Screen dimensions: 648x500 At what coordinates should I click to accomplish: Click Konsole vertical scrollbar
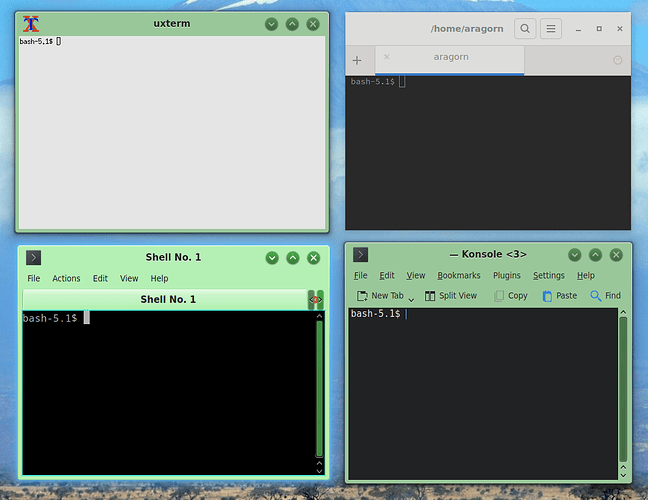(x=623, y=389)
